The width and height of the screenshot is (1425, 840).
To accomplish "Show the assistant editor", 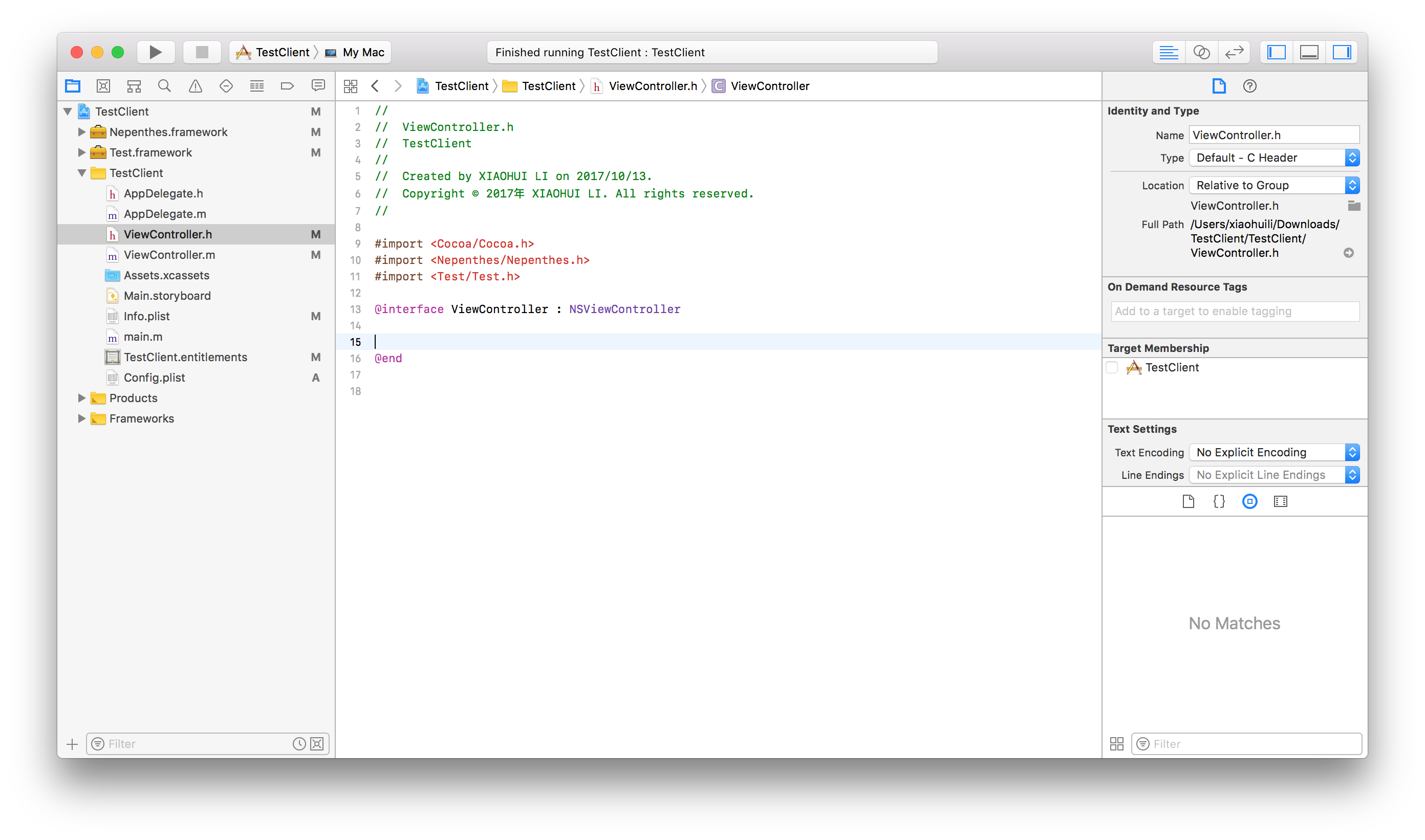I will click(x=1201, y=52).
